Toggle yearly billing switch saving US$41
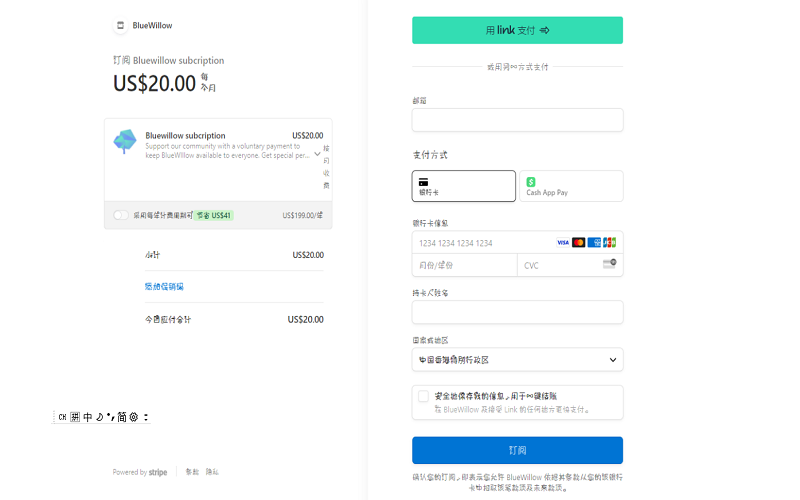 pyautogui.click(x=121, y=215)
